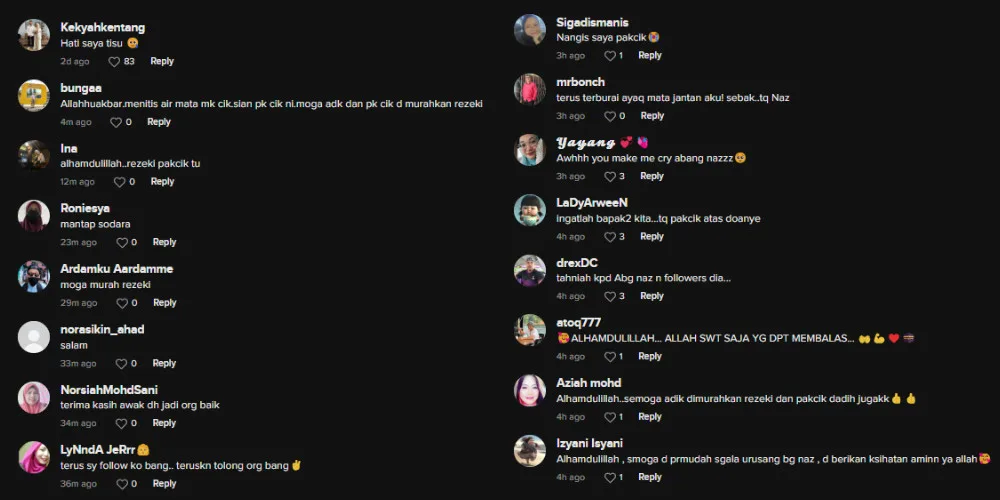Heart the drexDC comment
The height and width of the screenshot is (500, 1000).
[x=610, y=297]
